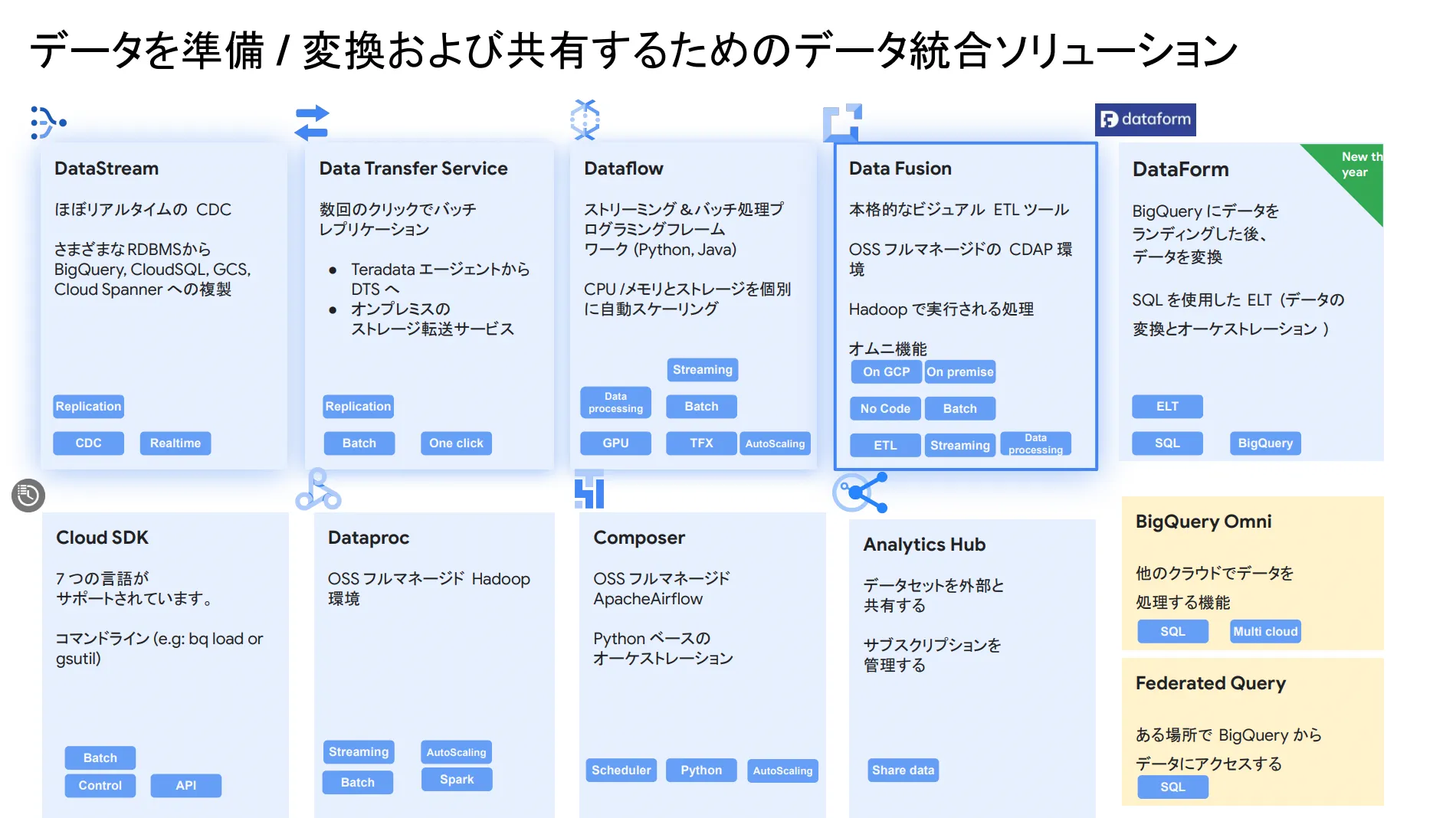Click the On premise tag
This screenshot has width=1456, height=818.
(960, 371)
